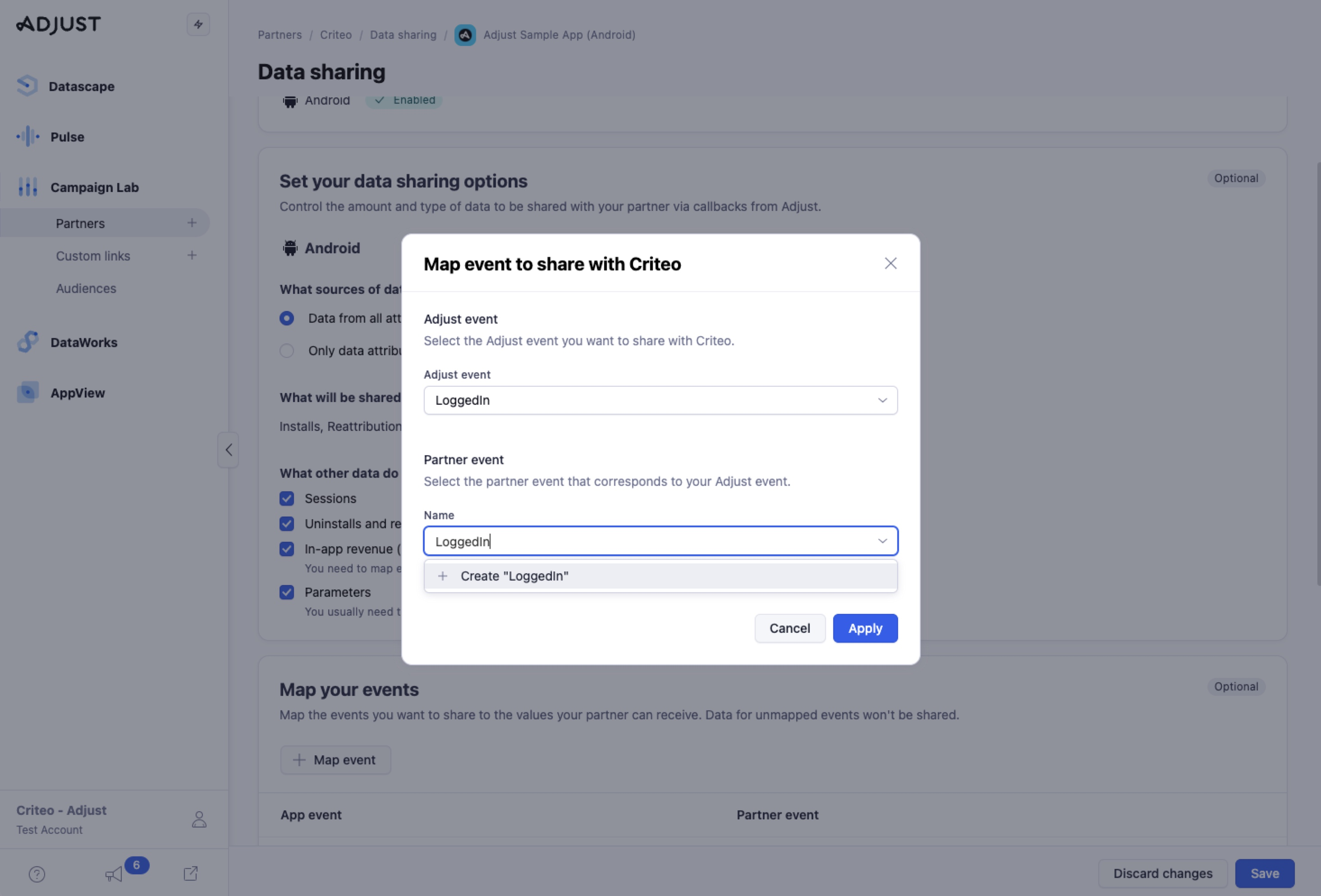
Task: Toggle the Sessions checkbox
Action: pos(287,498)
